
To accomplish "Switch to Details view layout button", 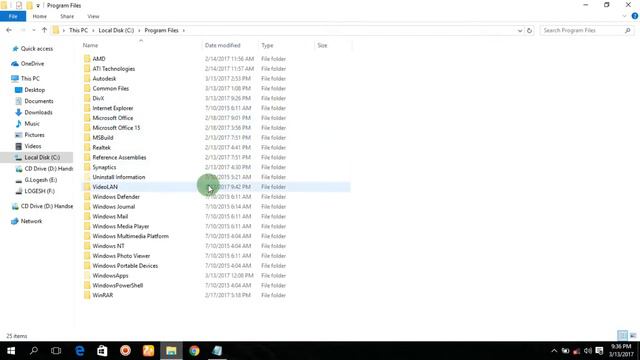I will tap(622, 335).
